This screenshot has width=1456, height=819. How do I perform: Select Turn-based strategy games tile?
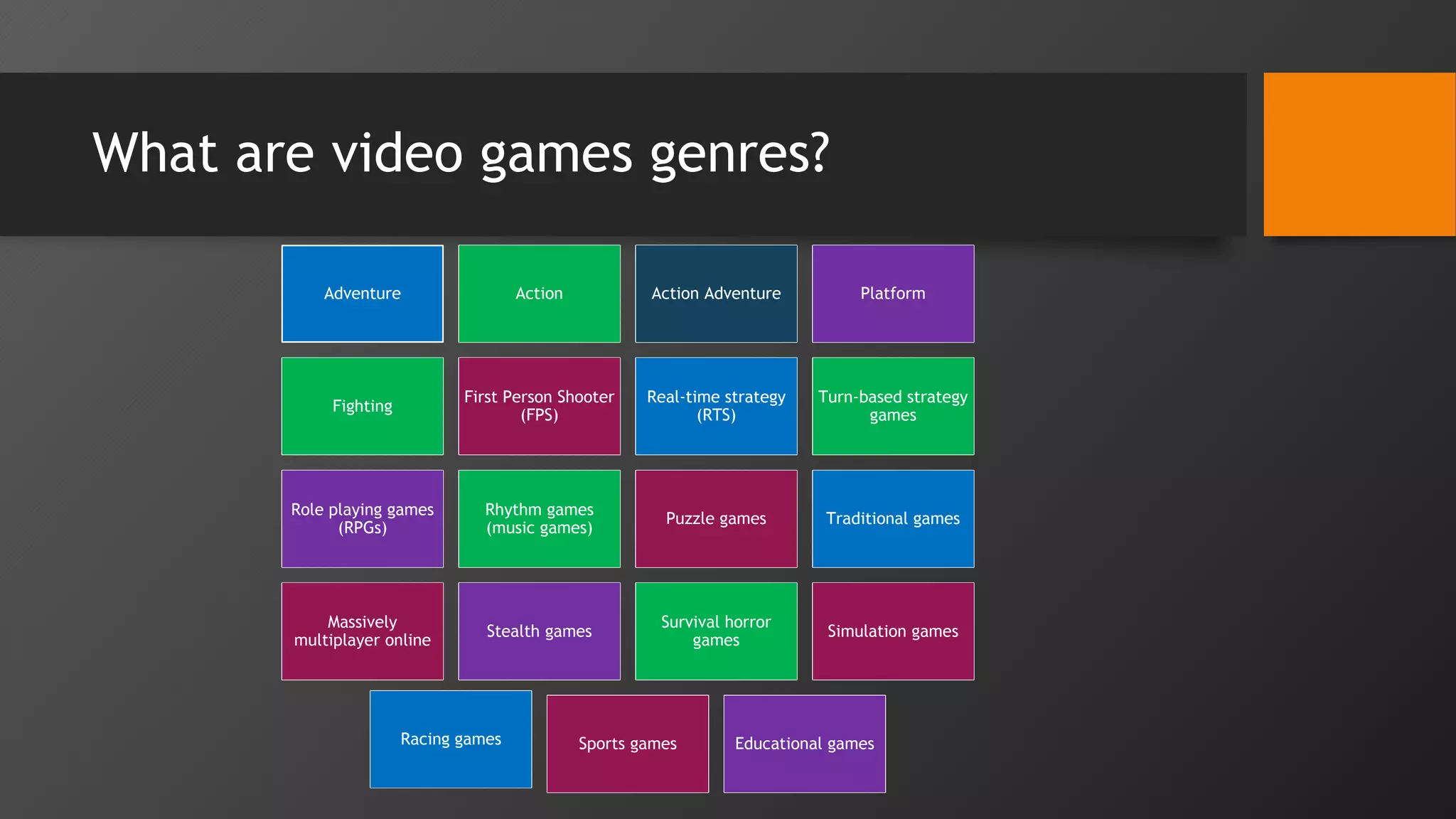tap(893, 406)
